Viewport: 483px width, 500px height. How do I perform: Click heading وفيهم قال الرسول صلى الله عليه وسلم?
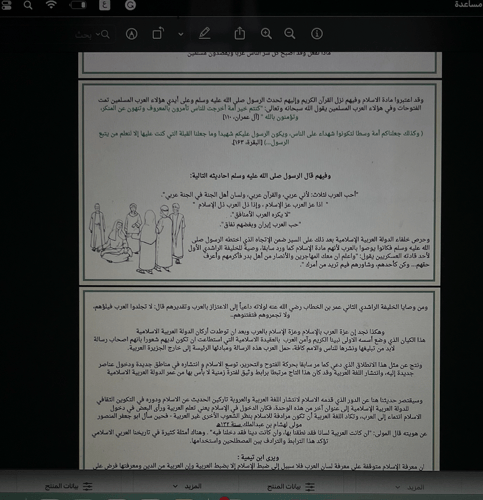260,176
